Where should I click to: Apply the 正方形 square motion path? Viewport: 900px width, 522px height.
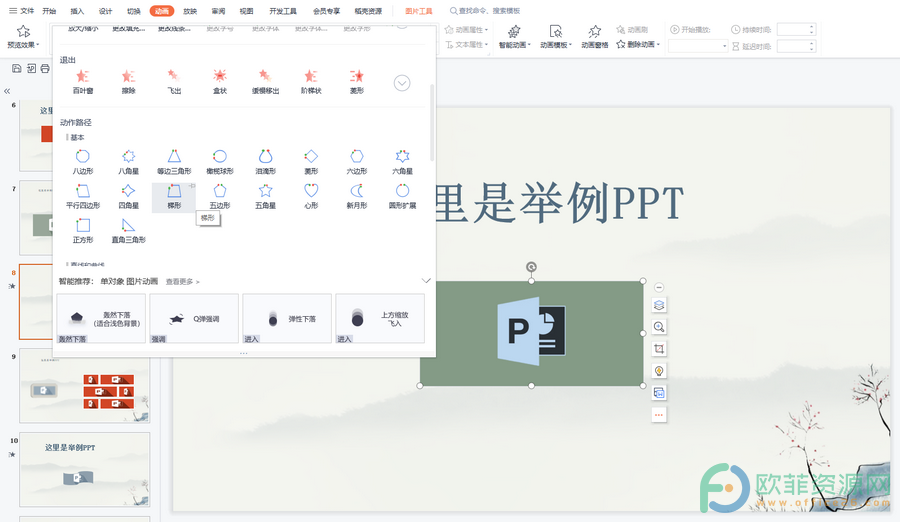[83, 230]
